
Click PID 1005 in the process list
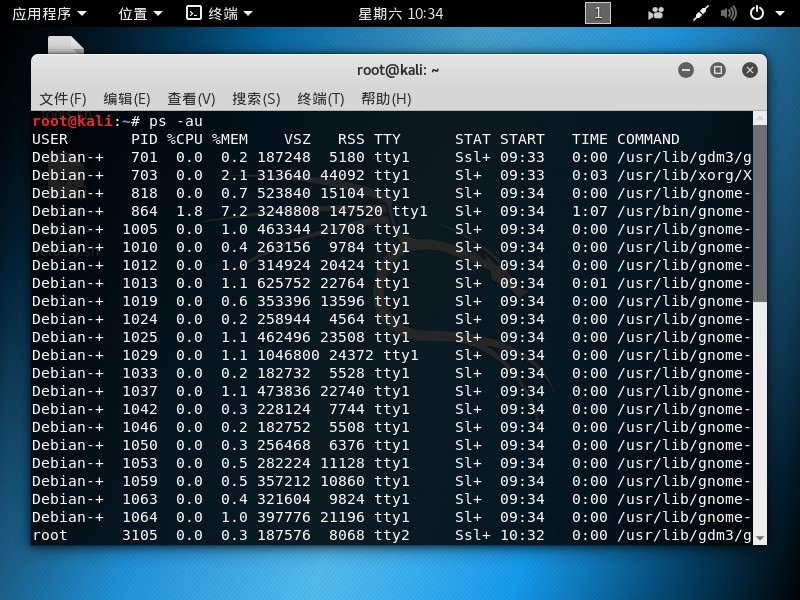[x=140, y=229]
